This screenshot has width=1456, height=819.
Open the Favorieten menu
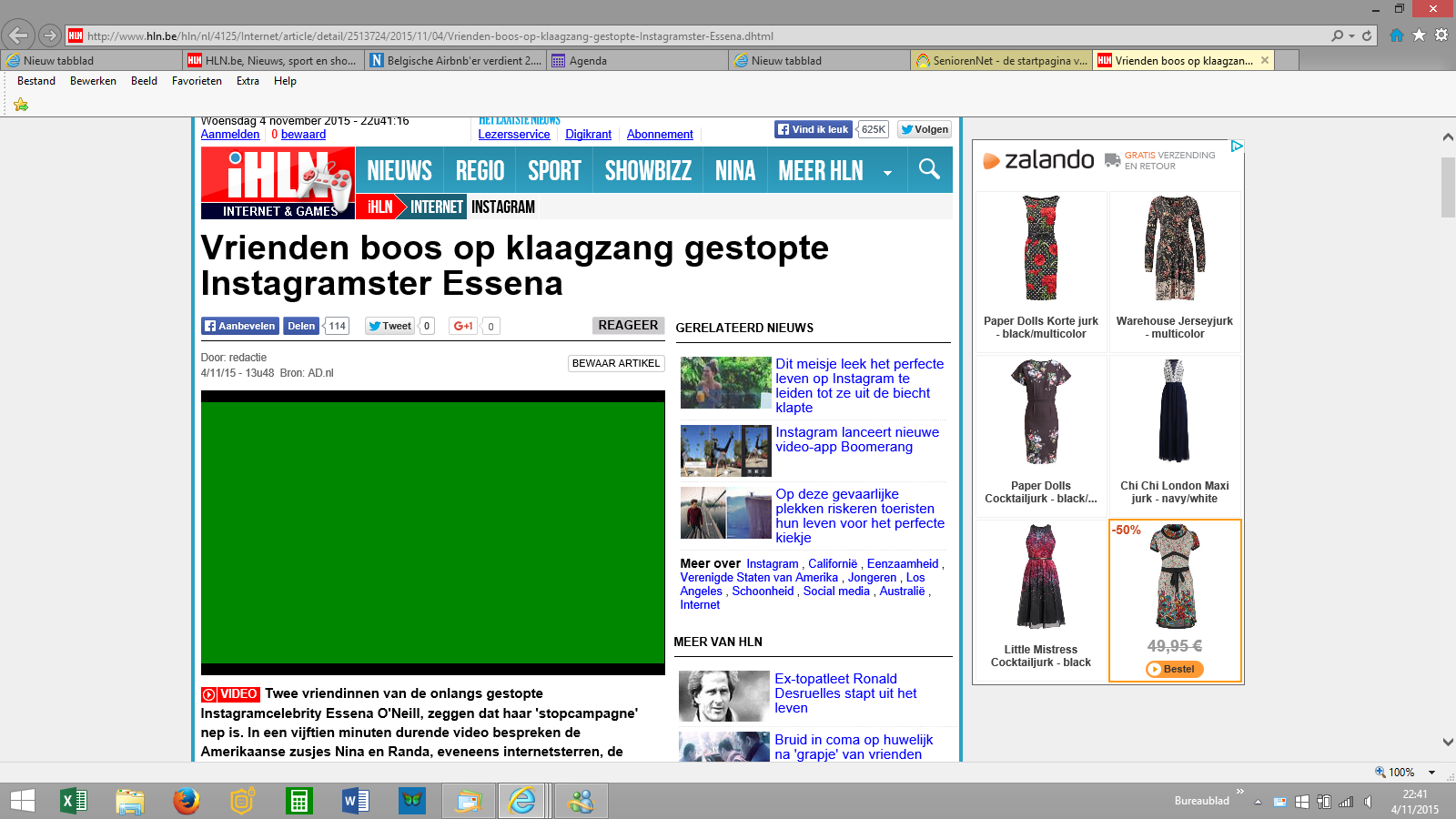(197, 81)
